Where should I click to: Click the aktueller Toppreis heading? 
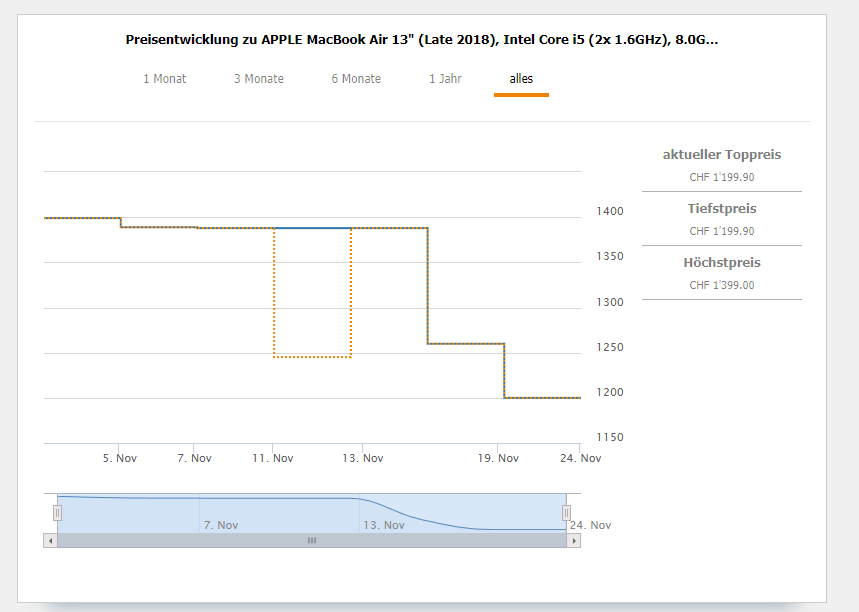click(721, 155)
